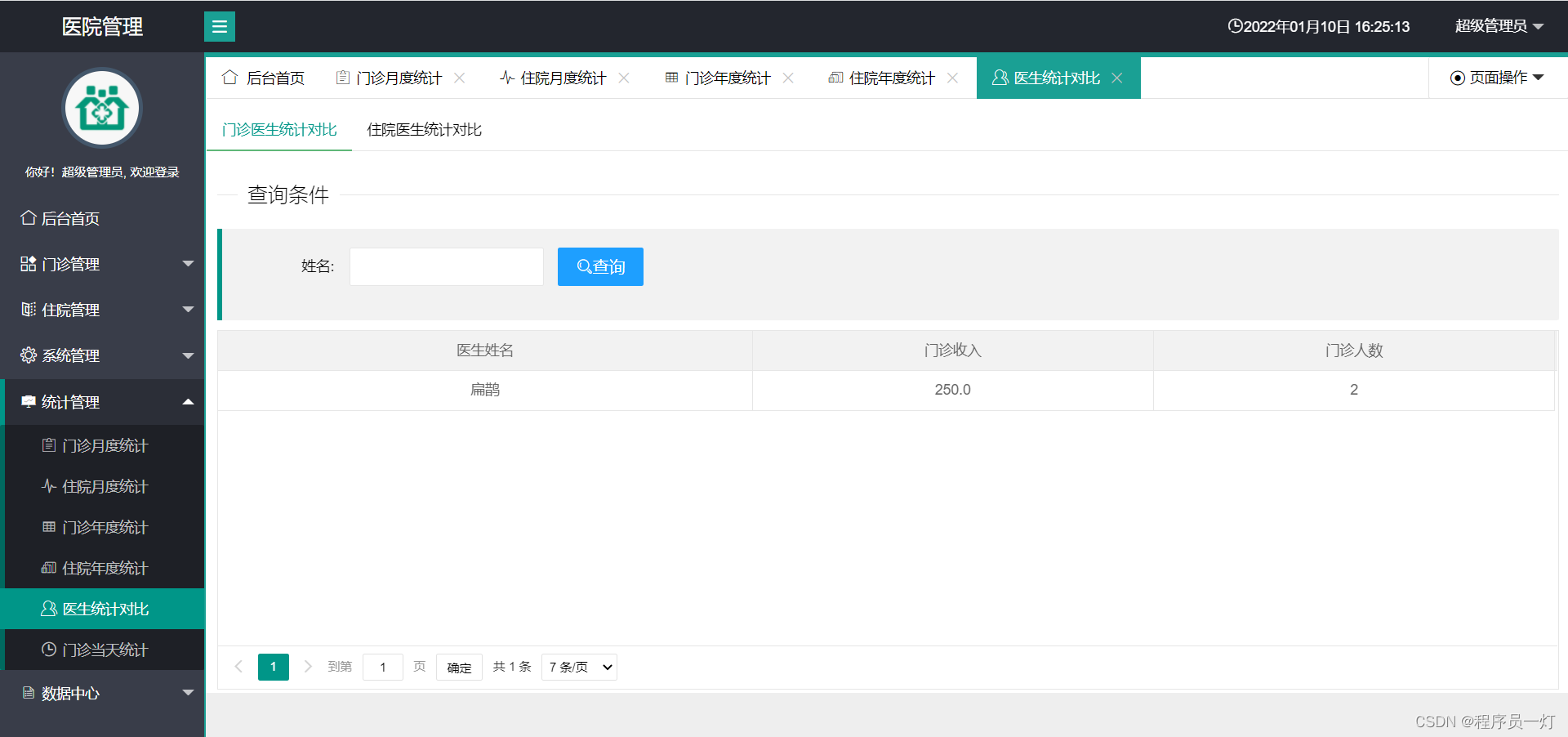This screenshot has width=1568, height=737.
Task: Toggle the sidebar with the hamburger menu icon
Action: click(219, 26)
